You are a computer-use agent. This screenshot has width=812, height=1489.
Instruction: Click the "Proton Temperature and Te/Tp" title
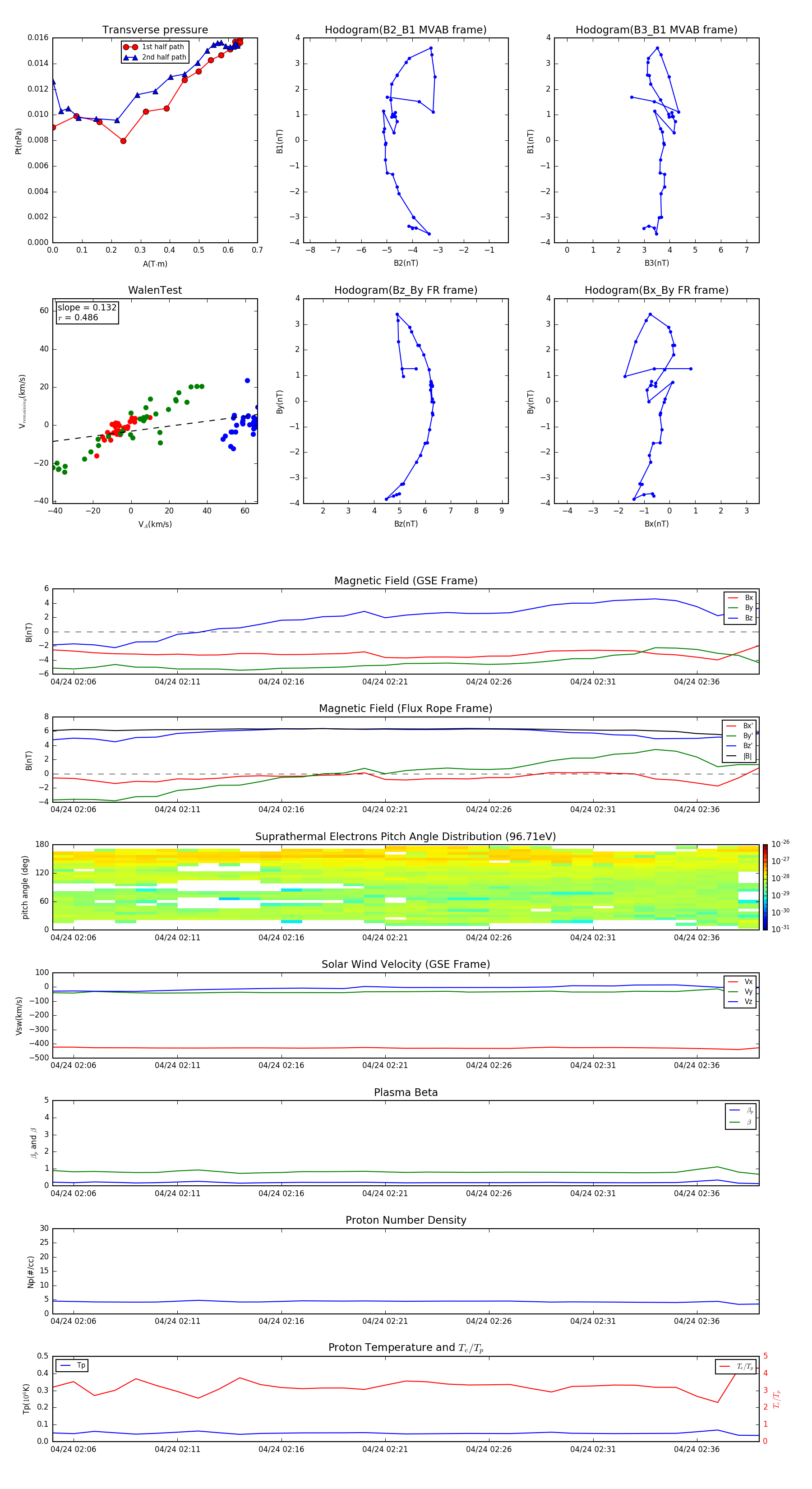(x=406, y=1348)
